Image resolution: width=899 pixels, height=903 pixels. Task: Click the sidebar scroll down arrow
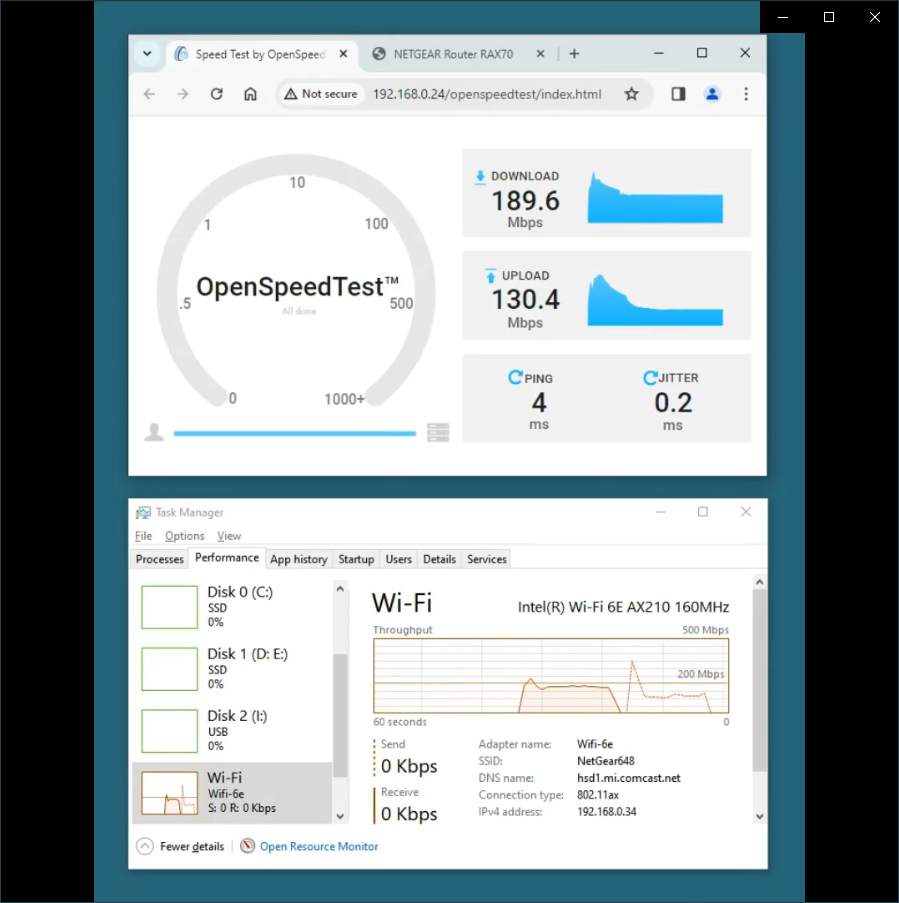tap(340, 816)
